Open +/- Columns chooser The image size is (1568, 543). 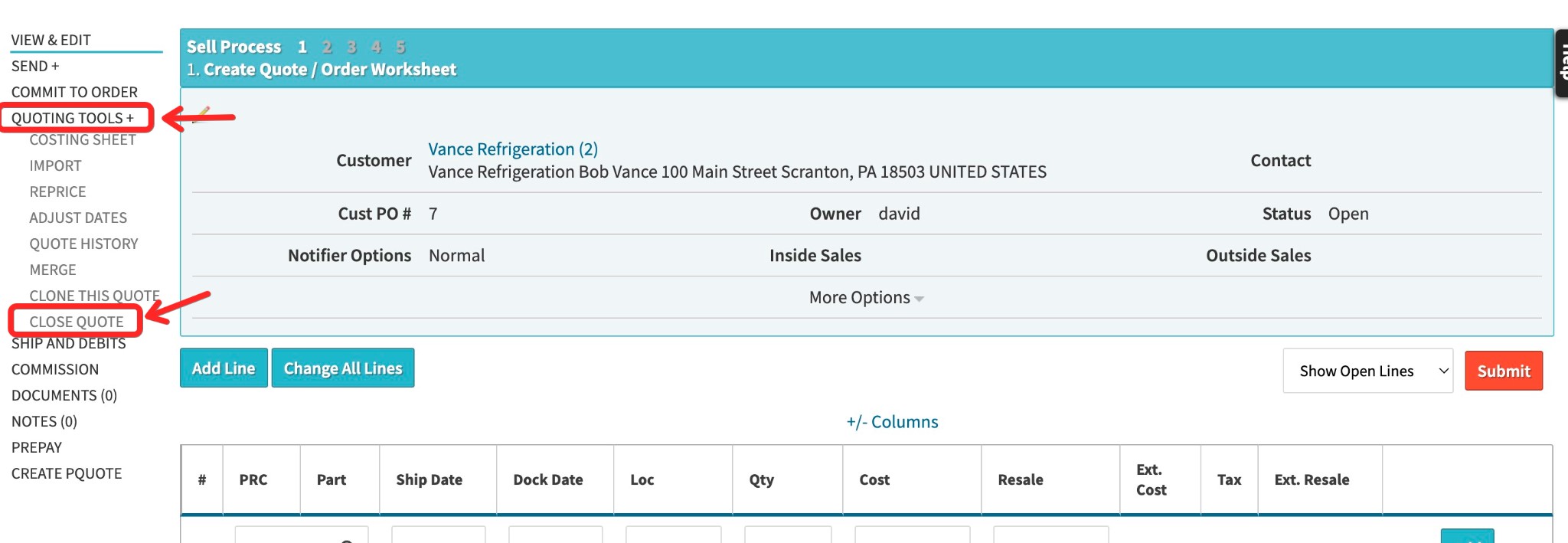(892, 422)
